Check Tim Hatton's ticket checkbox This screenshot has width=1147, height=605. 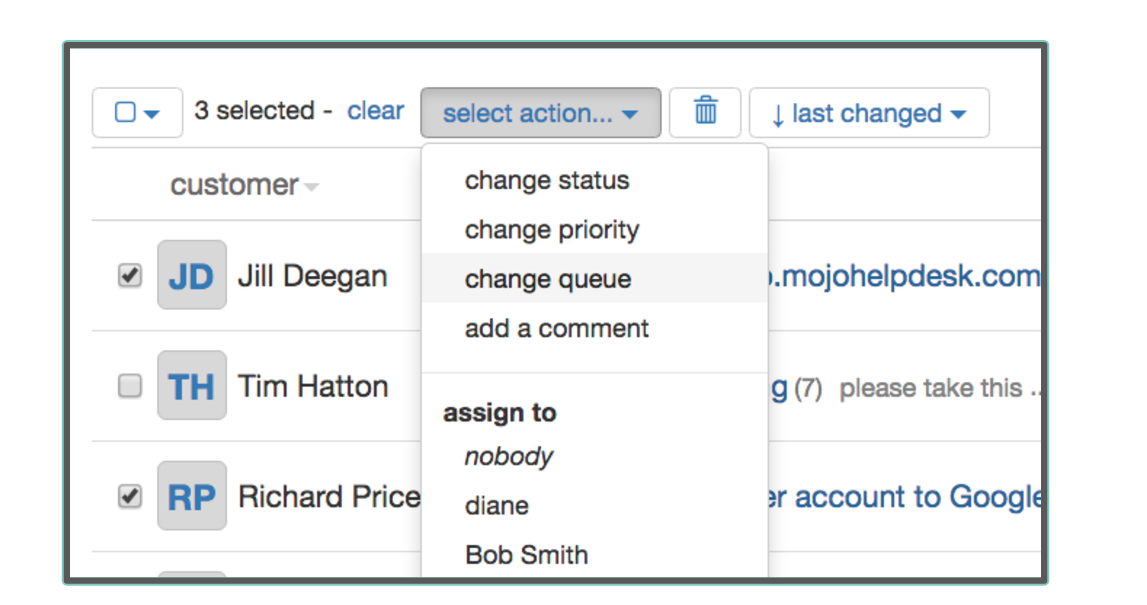[130, 386]
